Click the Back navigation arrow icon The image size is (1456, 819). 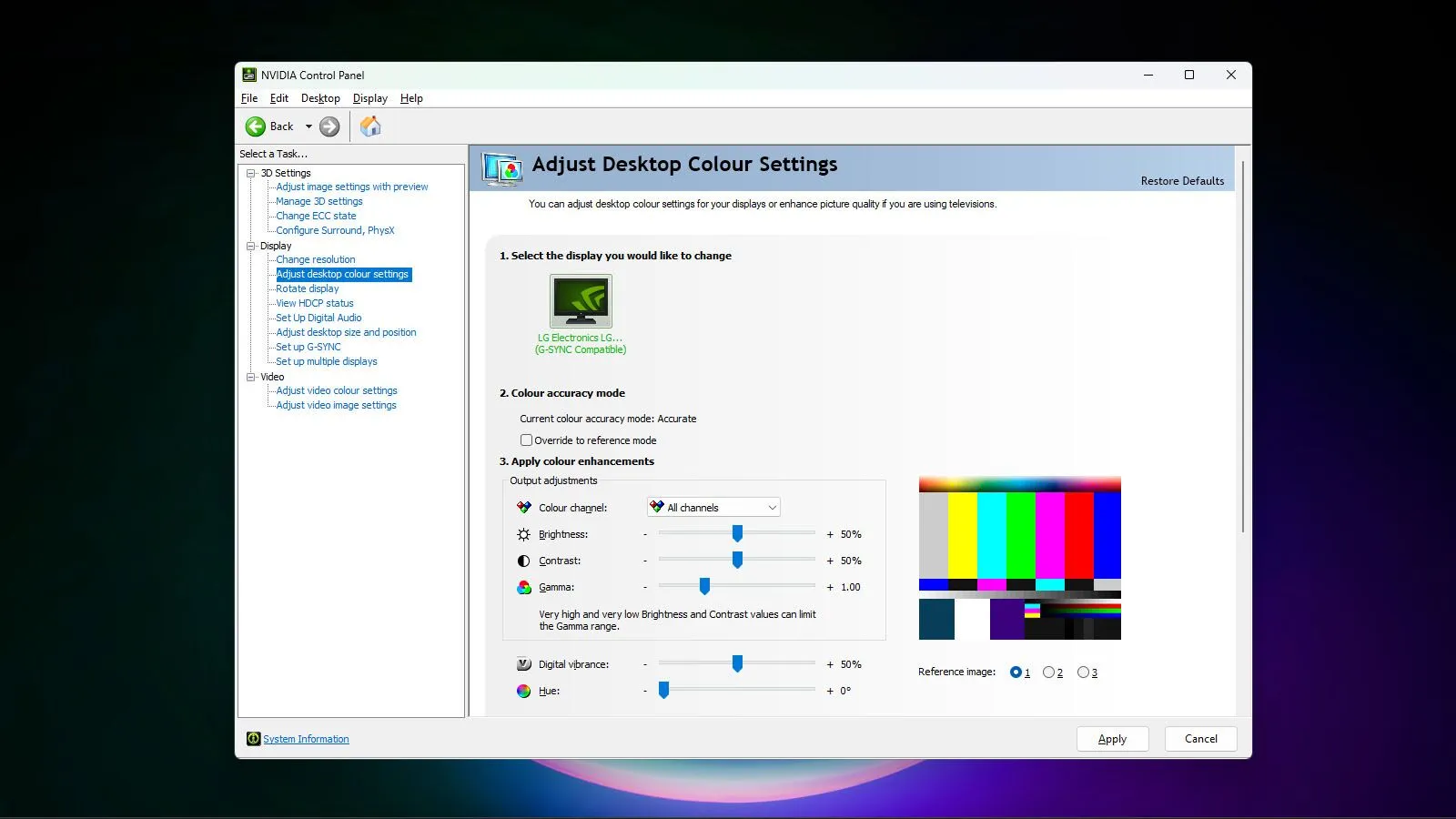click(258, 126)
